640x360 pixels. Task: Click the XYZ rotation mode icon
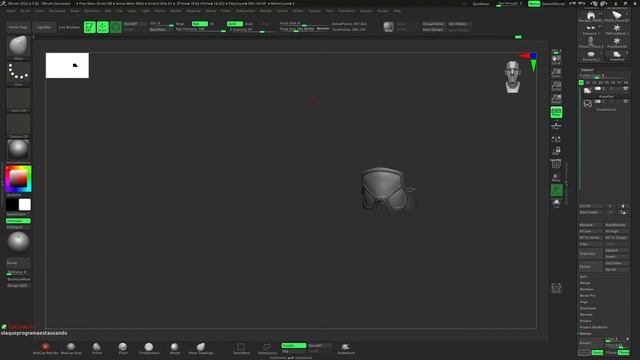point(556,151)
